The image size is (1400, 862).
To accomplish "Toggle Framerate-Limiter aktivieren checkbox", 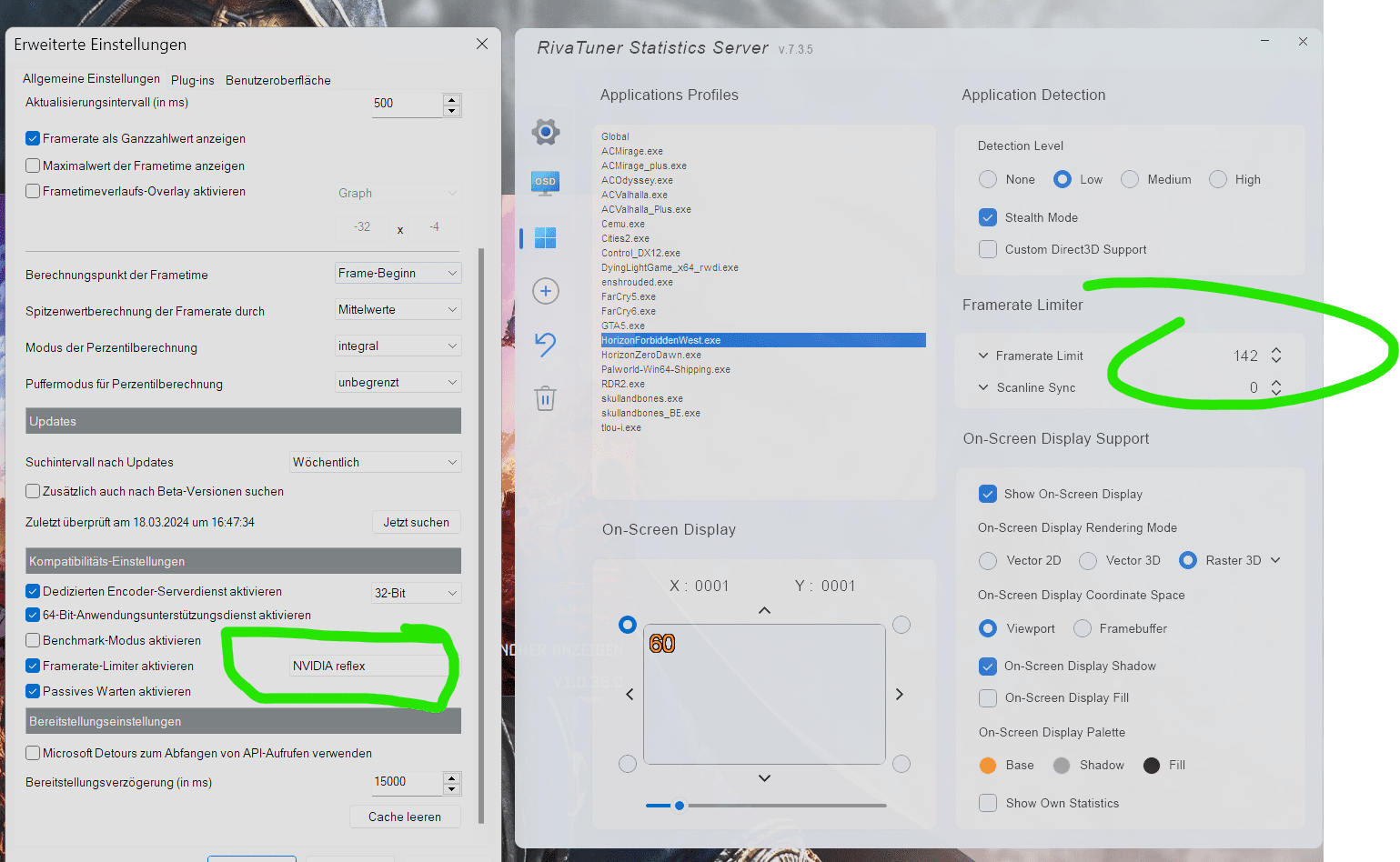I will coord(33,666).
